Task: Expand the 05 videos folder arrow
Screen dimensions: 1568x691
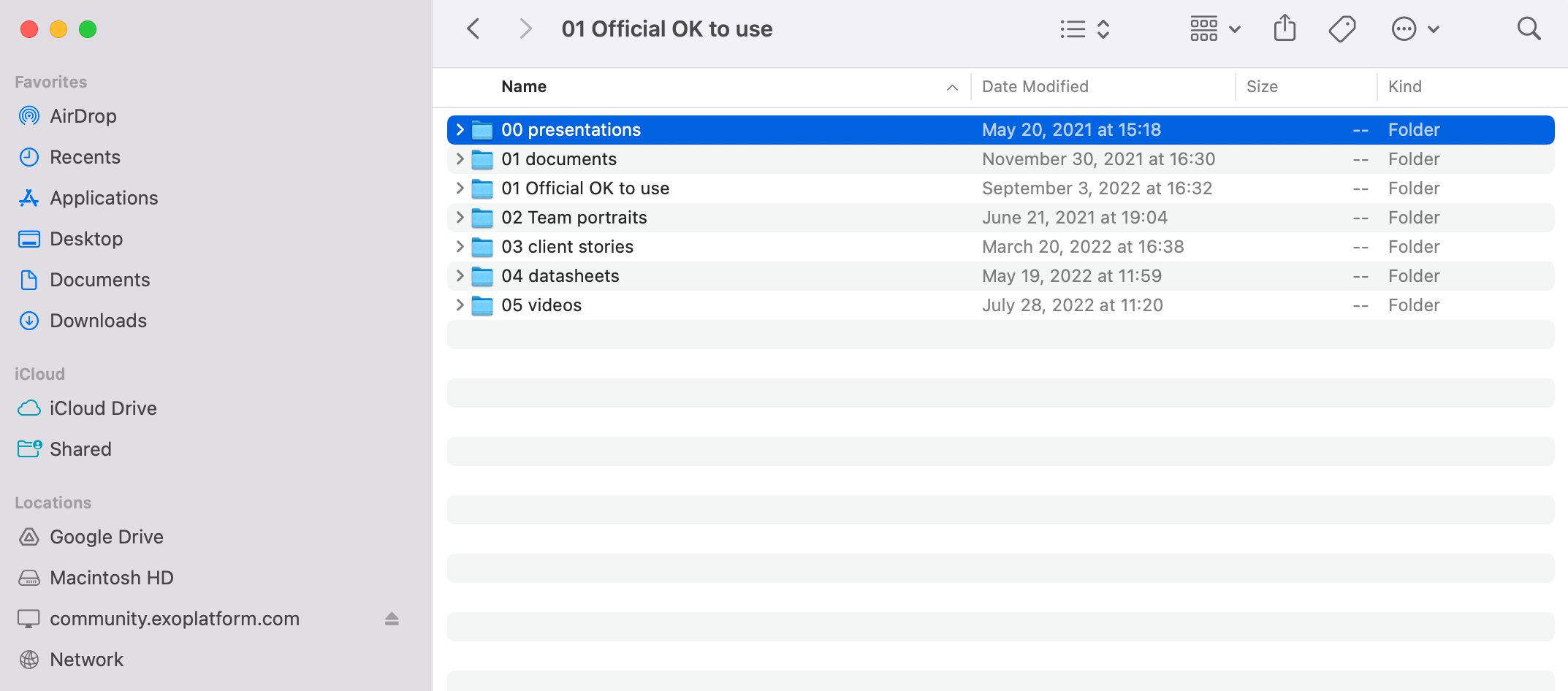Action: 460,305
